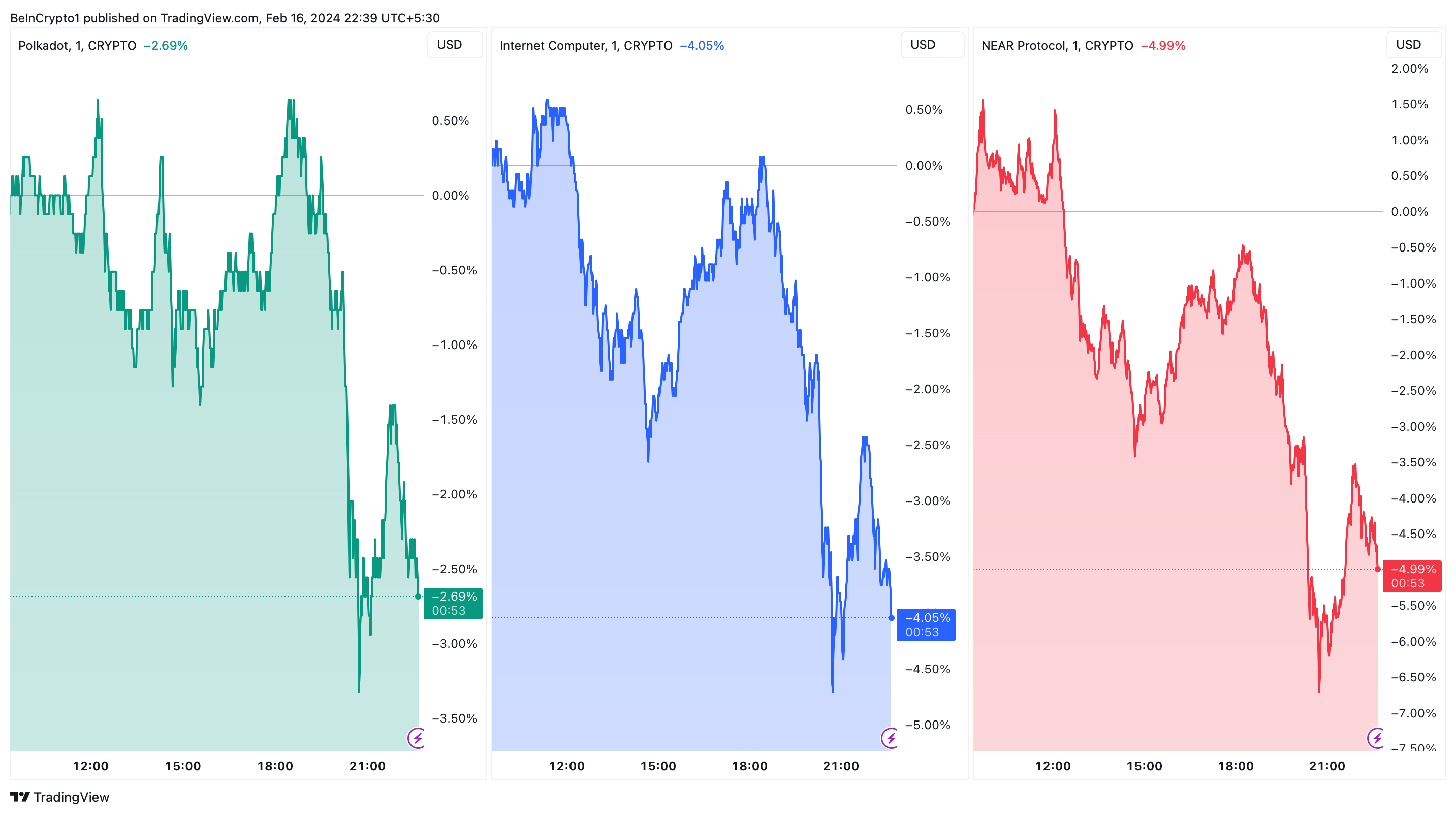This screenshot has width=1456, height=815.
Task: Click the lightning icon in the Polkadot chart
Action: [417, 738]
